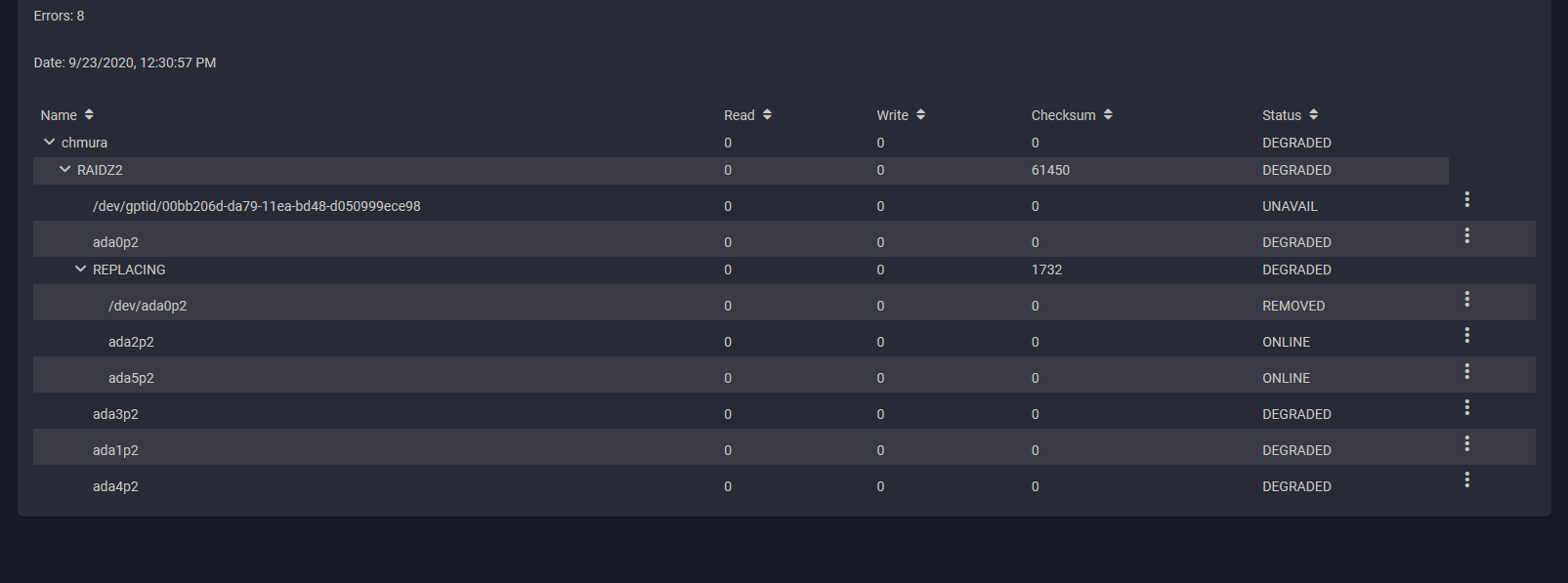Collapse the RAIDZ2 vdev node
This screenshot has height=583, width=1568.
pos(64,170)
